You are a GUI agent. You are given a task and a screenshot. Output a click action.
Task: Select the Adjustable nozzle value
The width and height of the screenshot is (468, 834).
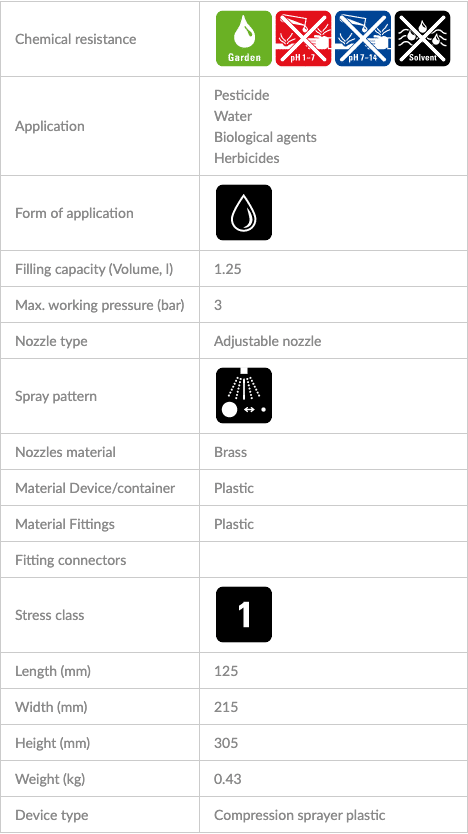(268, 341)
